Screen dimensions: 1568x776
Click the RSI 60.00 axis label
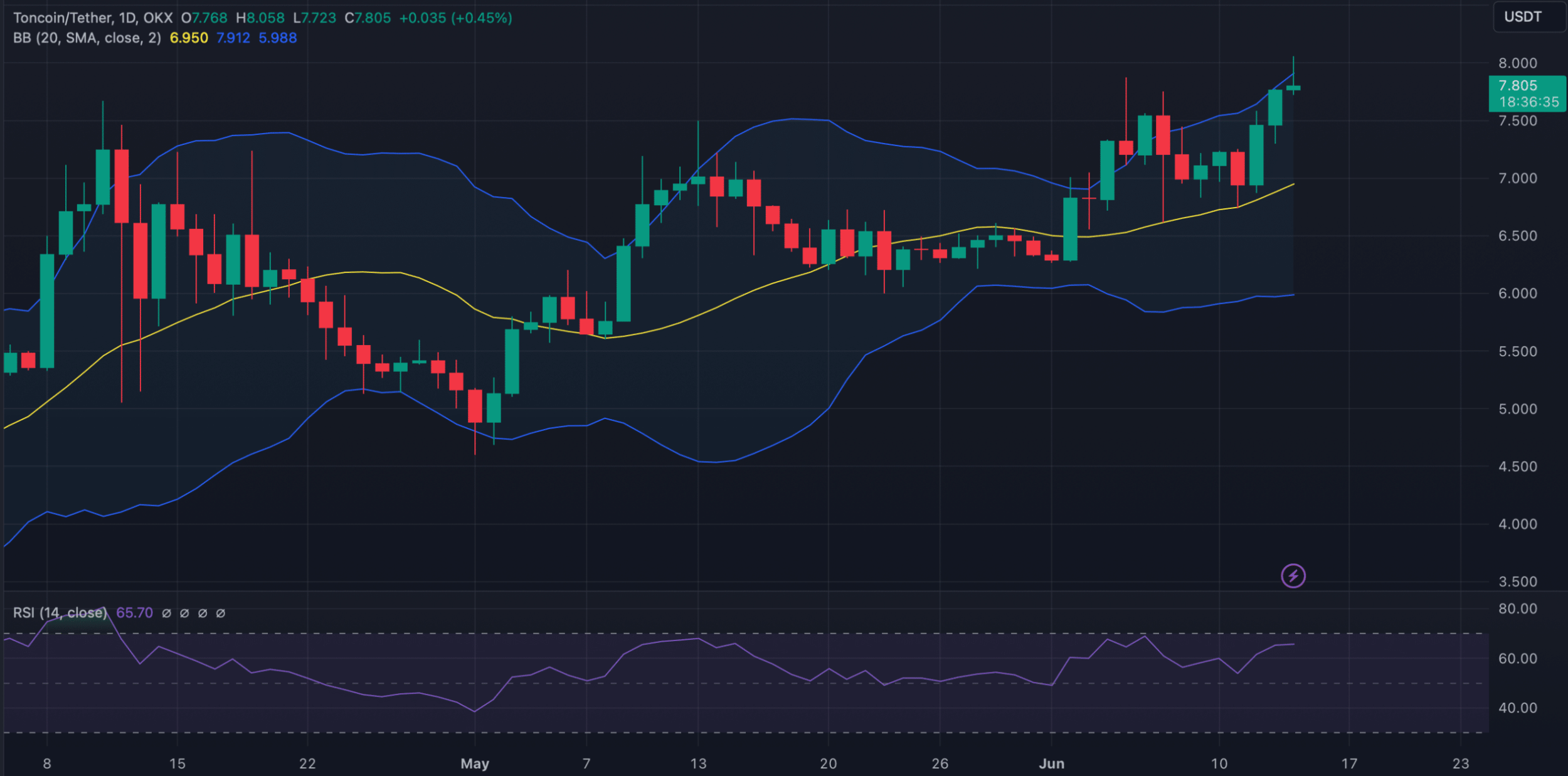pos(1518,659)
